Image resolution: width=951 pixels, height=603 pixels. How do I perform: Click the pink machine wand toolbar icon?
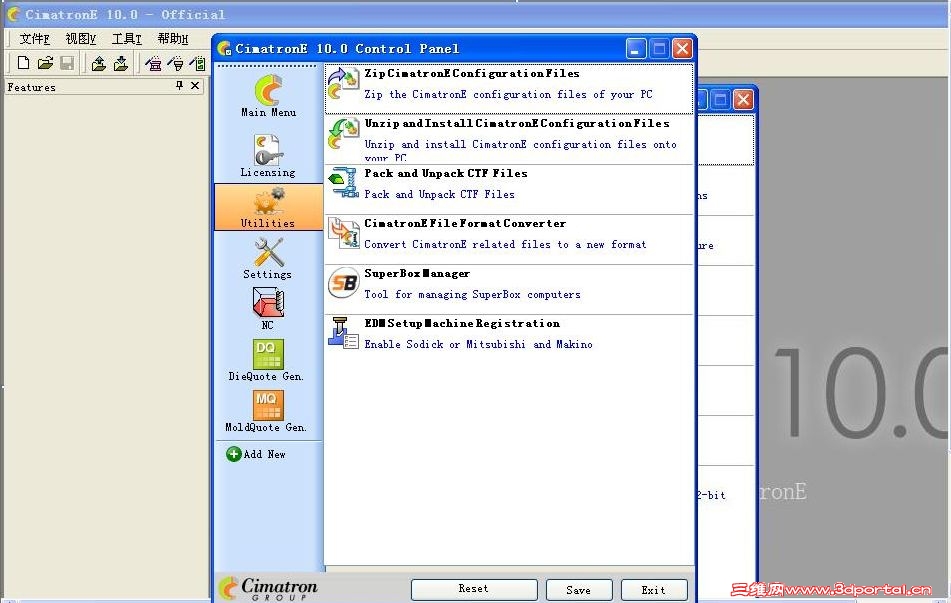[153, 63]
